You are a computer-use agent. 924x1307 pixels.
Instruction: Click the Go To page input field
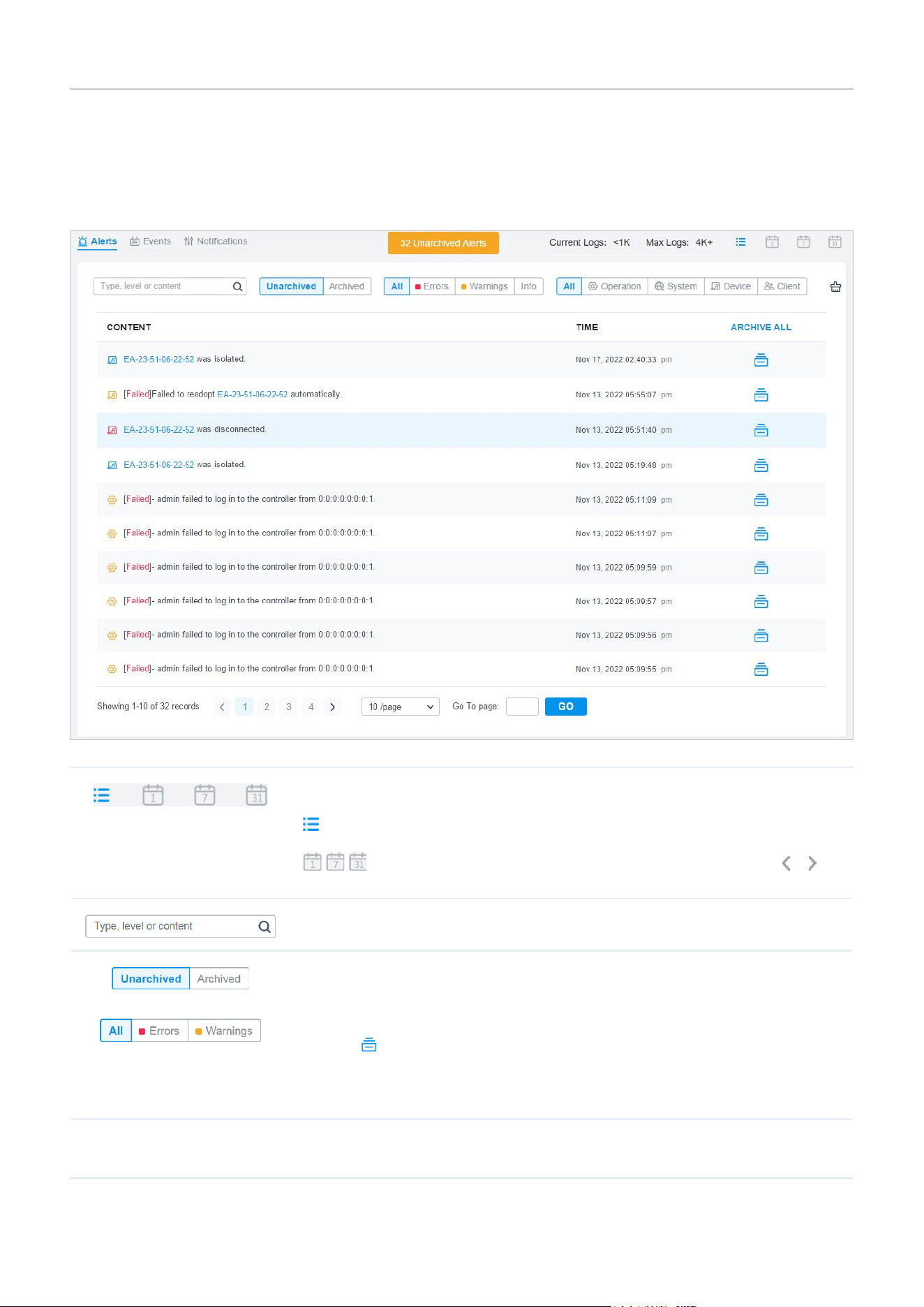click(522, 707)
